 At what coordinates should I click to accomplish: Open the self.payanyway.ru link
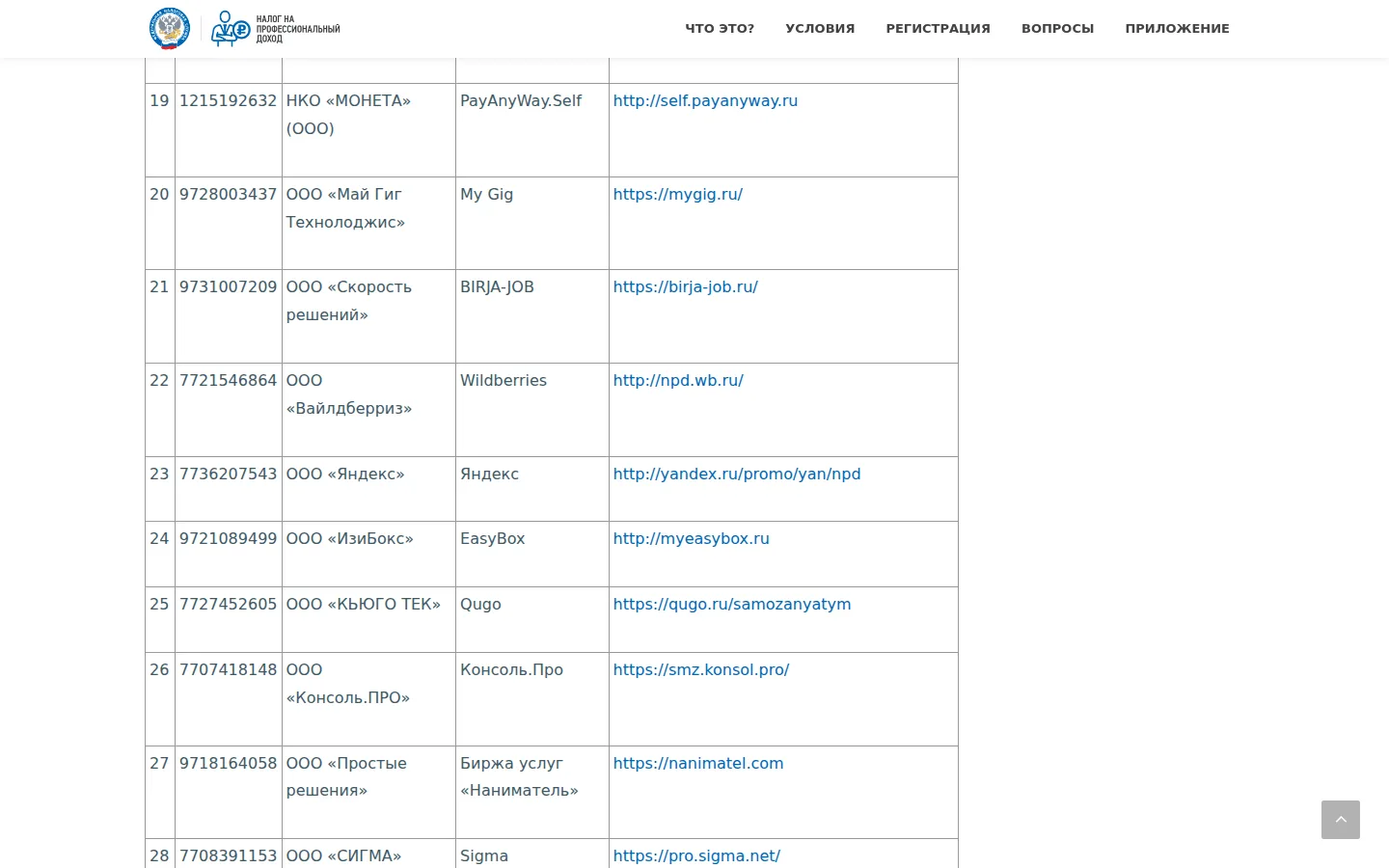(x=705, y=100)
